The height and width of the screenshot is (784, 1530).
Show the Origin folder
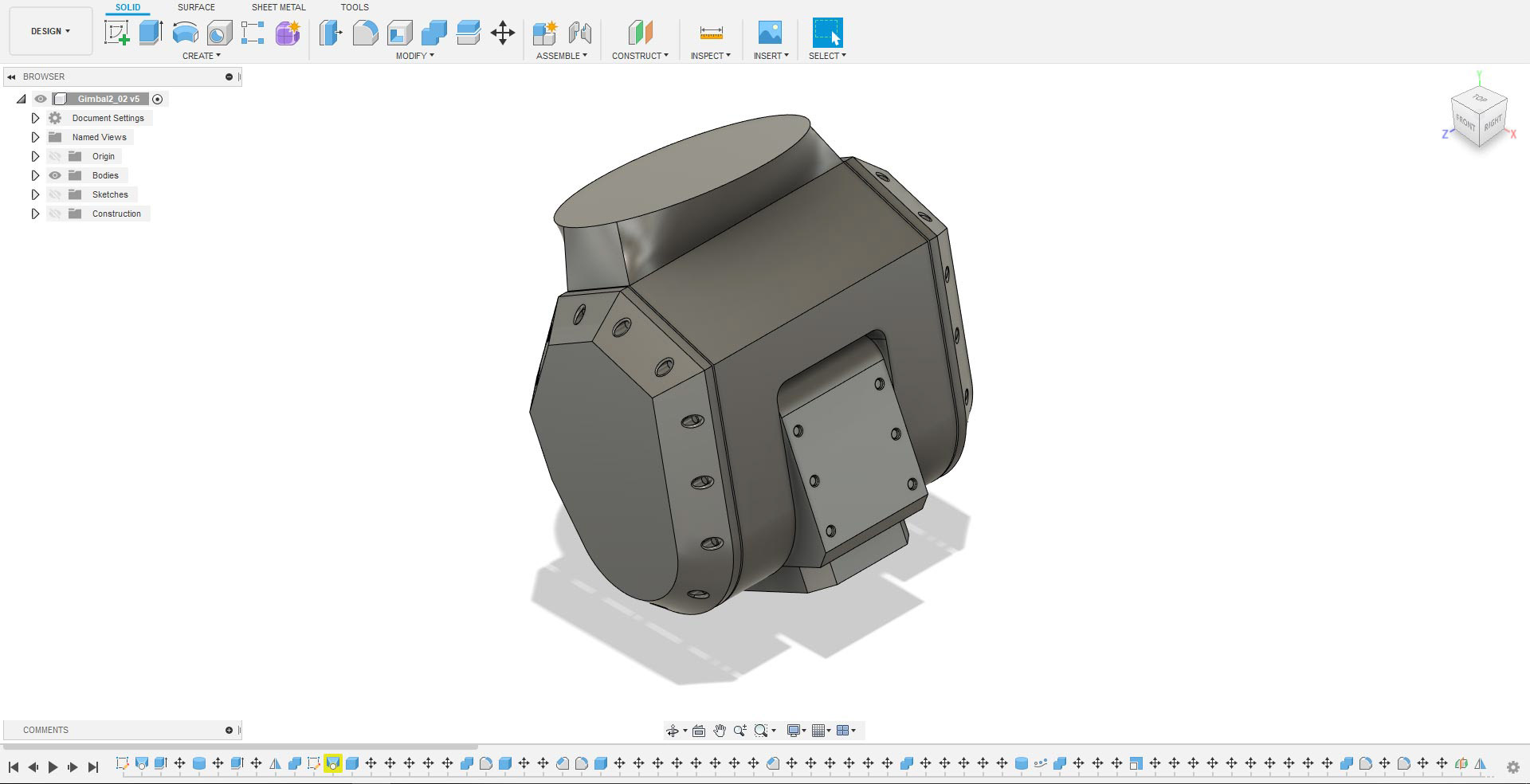click(x=55, y=156)
